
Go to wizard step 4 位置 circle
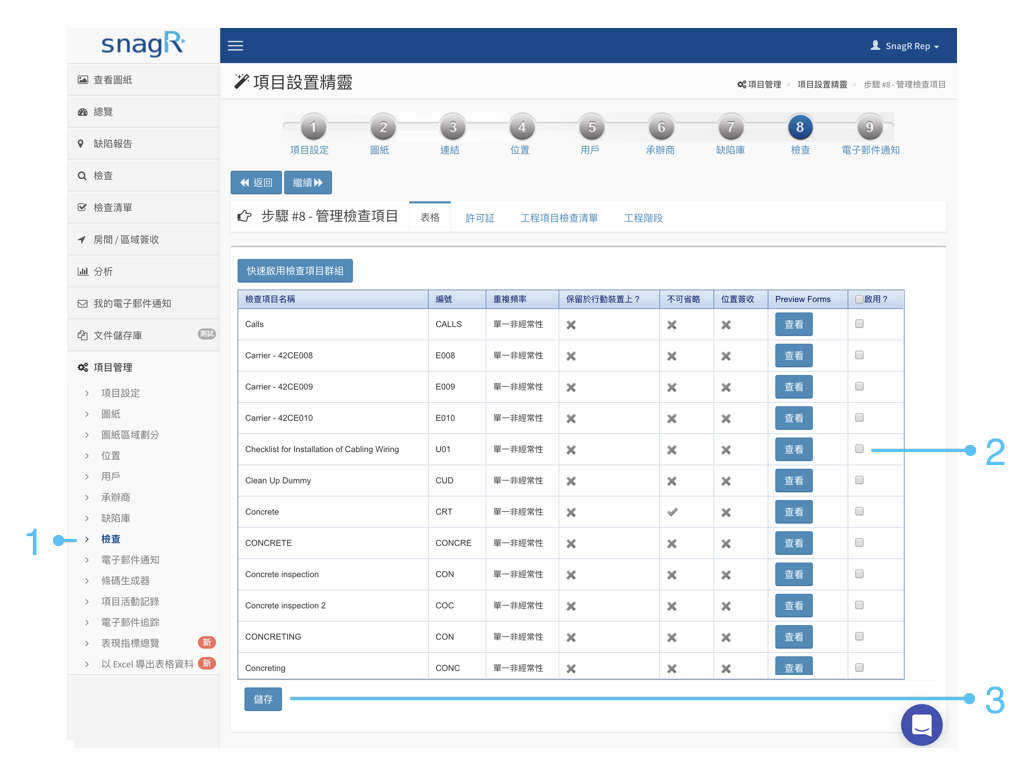pos(522,127)
